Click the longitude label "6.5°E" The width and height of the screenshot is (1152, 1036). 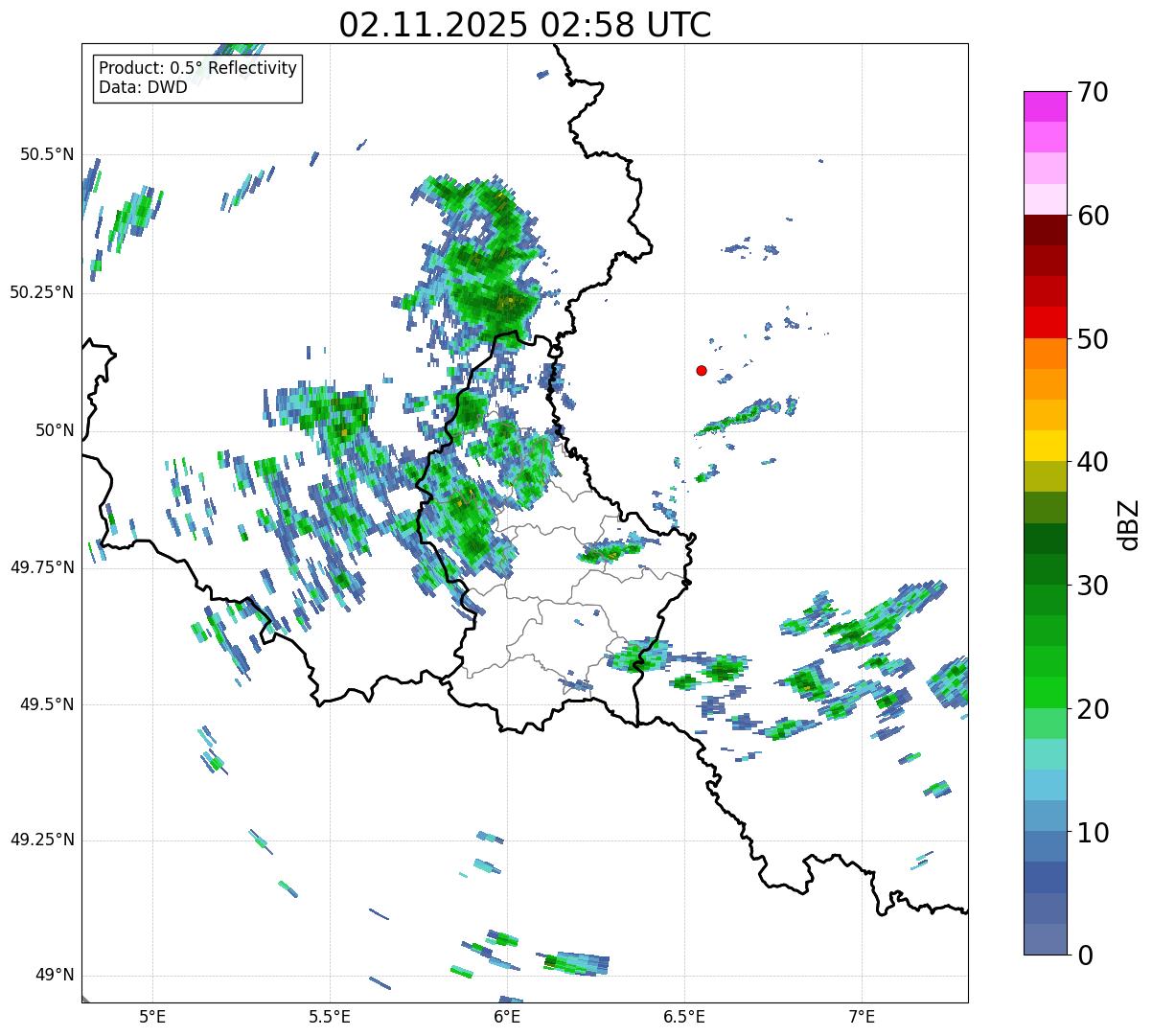(x=684, y=1016)
